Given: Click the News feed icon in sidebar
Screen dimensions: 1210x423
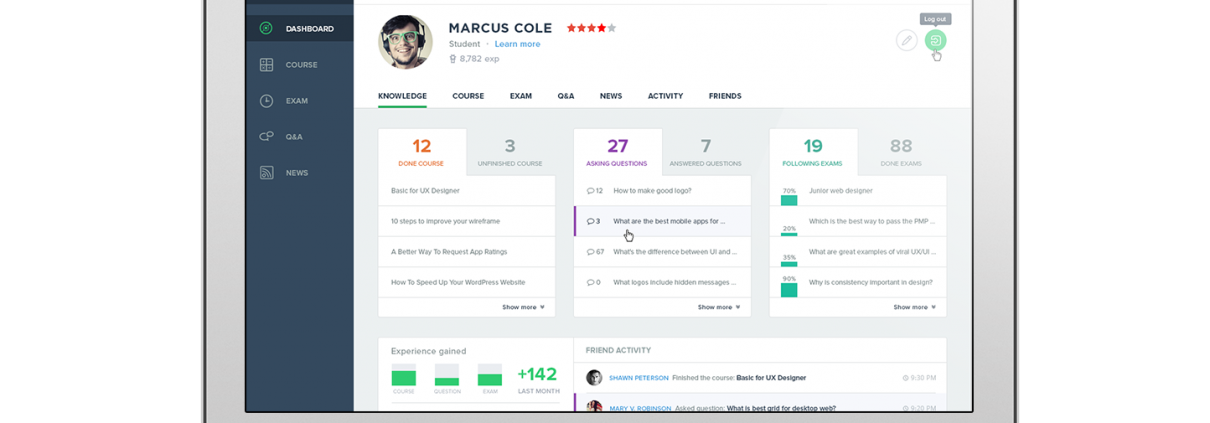Looking at the screenshot, I should pos(266,173).
